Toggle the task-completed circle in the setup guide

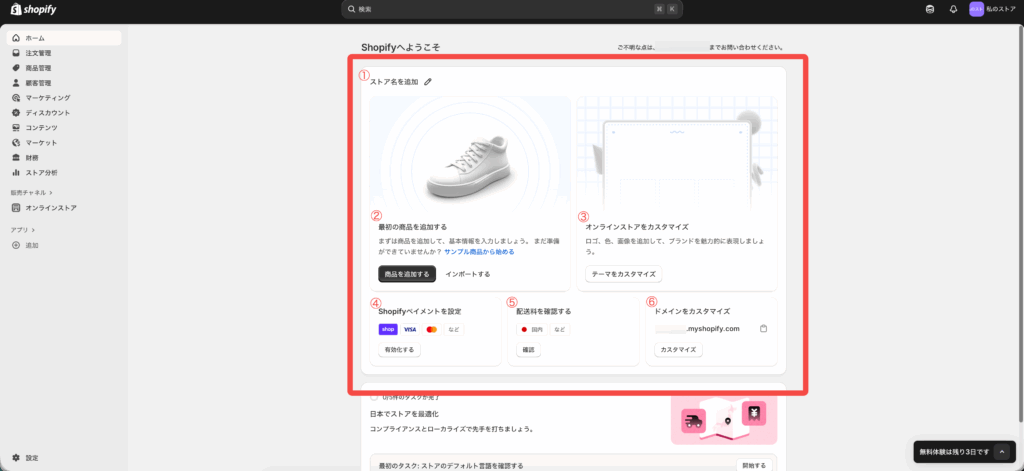(374, 397)
